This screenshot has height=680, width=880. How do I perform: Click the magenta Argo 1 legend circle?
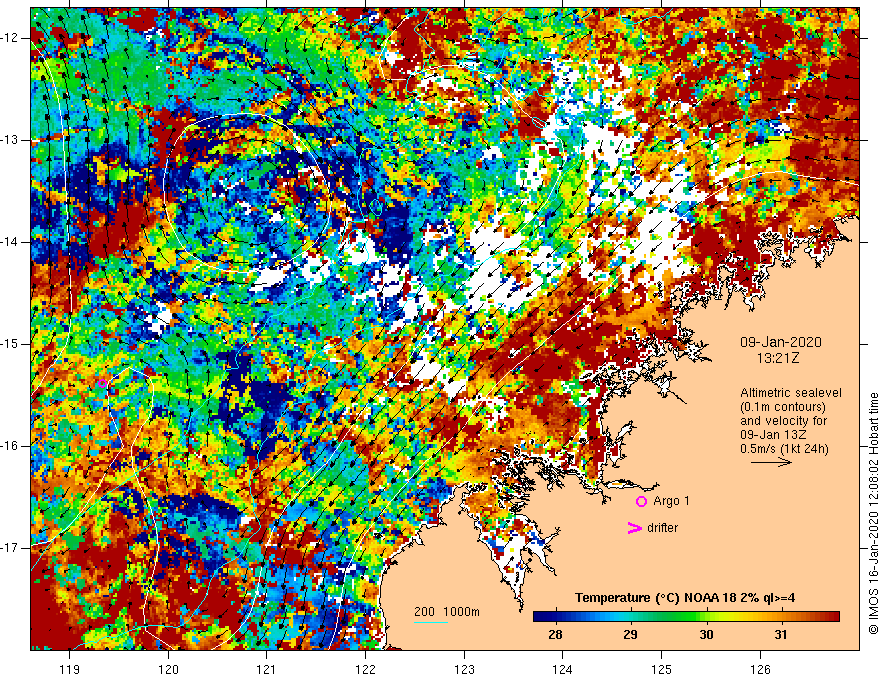pyautogui.click(x=641, y=502)
